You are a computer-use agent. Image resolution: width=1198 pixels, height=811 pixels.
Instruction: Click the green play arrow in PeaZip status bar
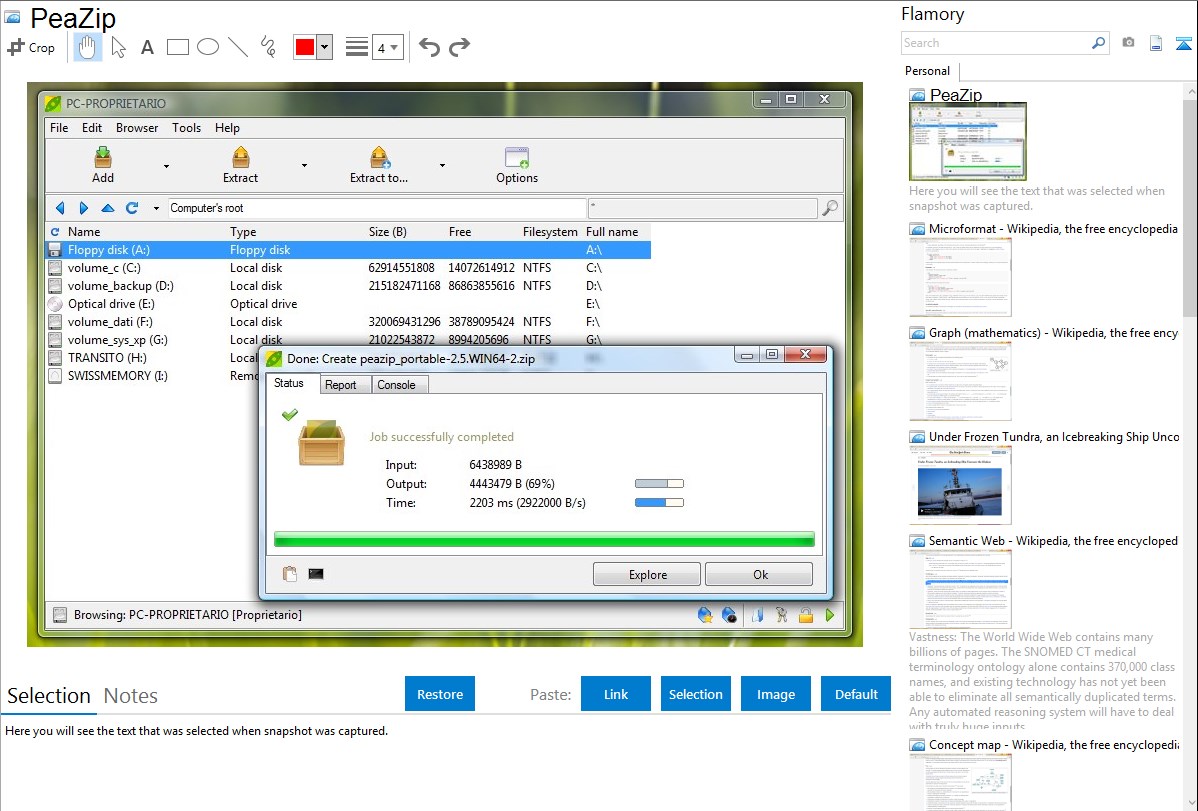point(831,615)
